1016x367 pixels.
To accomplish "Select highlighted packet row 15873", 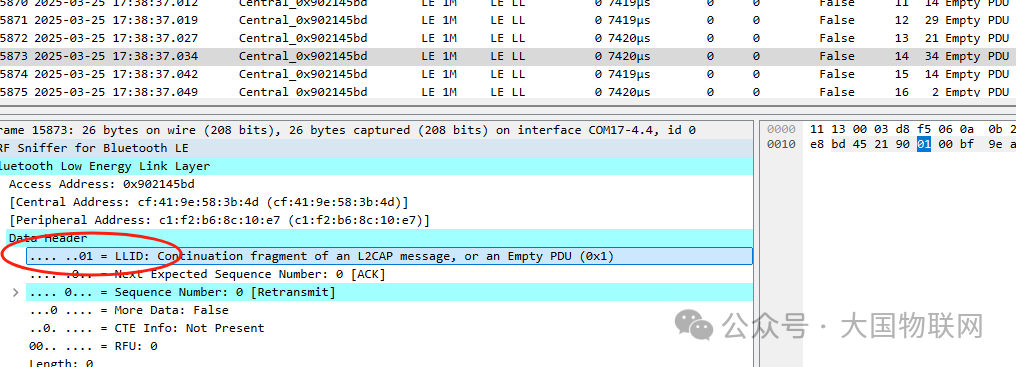I will click(508, 56).
